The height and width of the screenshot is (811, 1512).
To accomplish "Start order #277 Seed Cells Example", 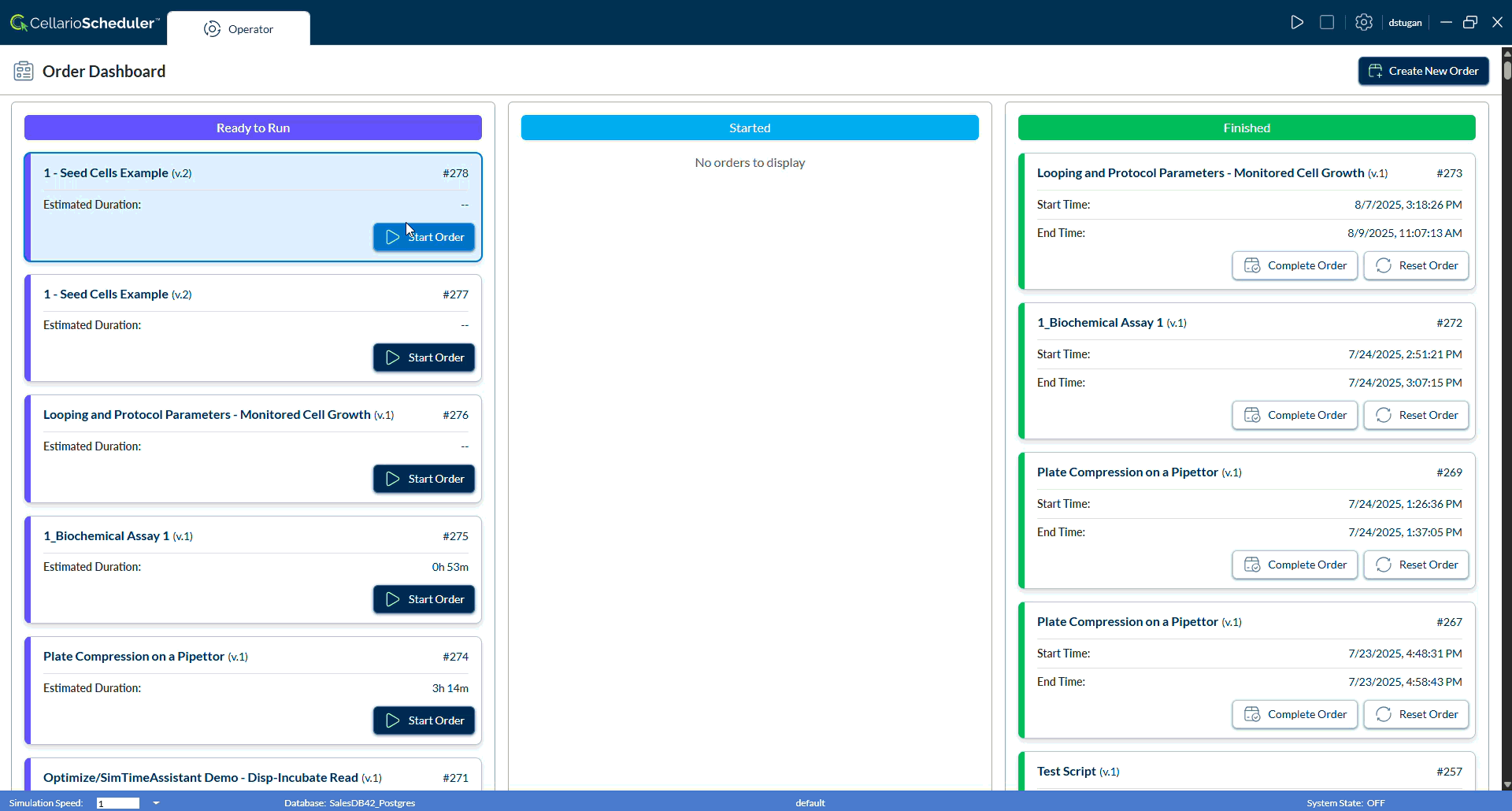I will (x=424, y=357).
